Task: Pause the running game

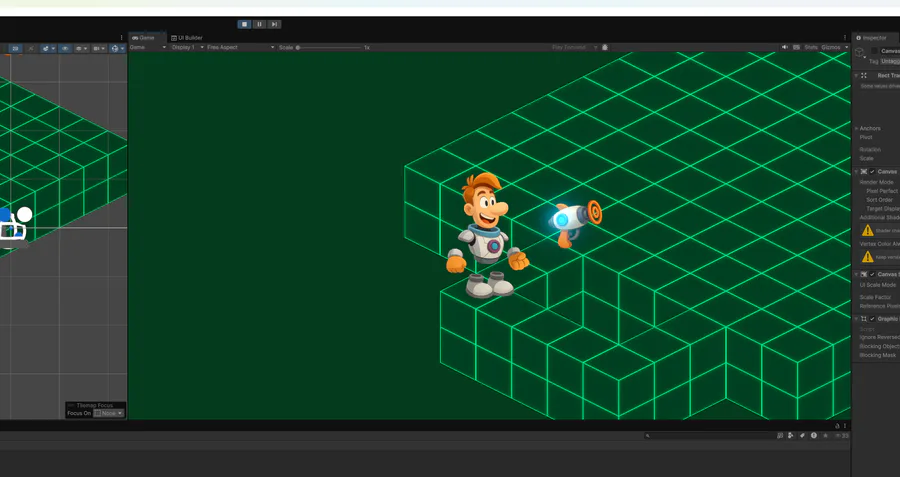Action: click(x=259, y=24)
